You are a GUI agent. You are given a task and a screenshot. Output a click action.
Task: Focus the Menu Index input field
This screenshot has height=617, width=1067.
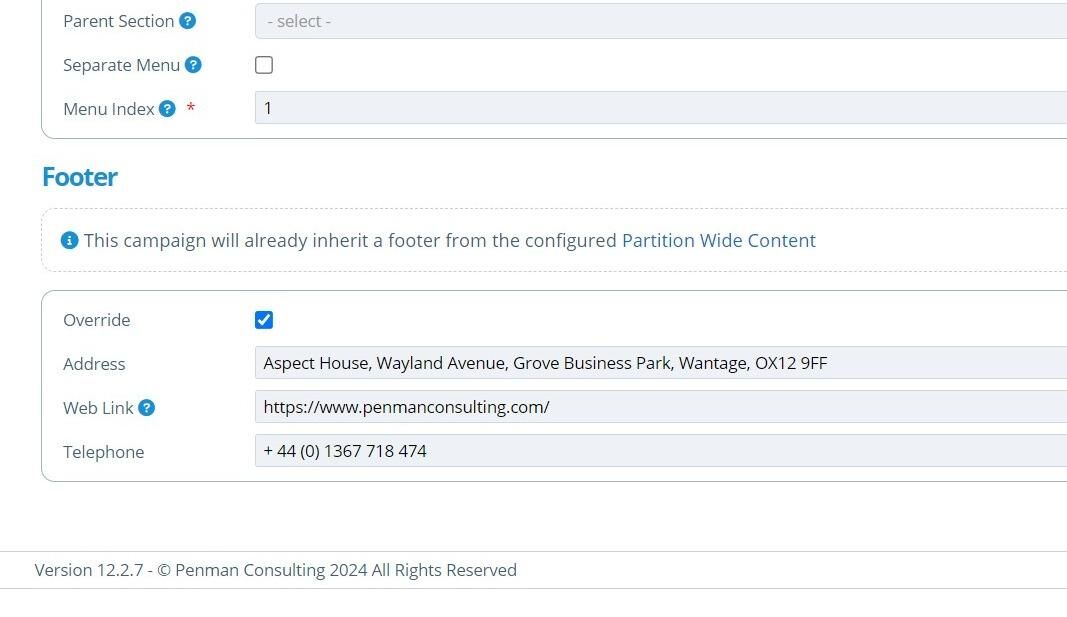click(x=660, y=108)
